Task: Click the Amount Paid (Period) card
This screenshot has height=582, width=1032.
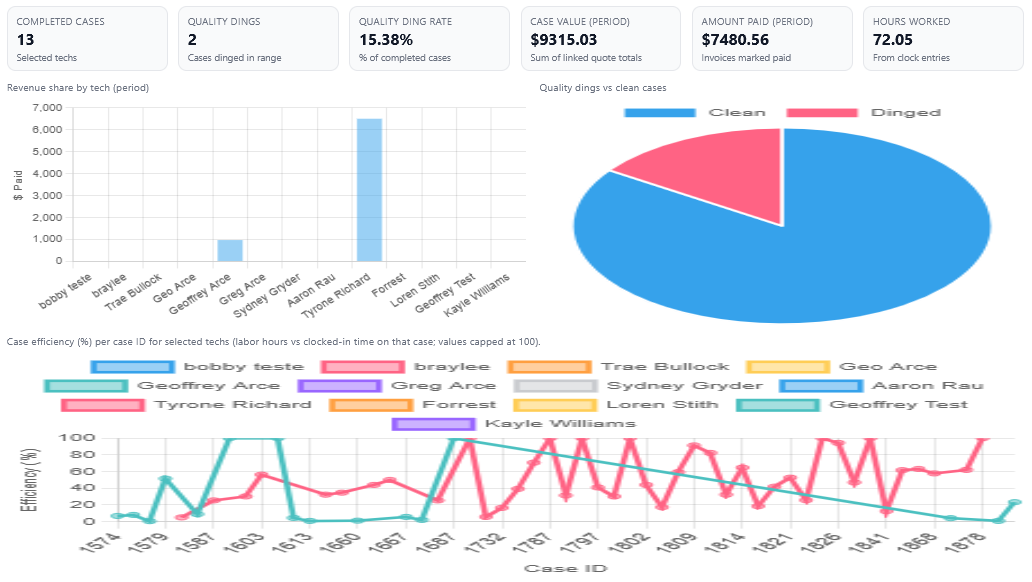Action: 772,39
